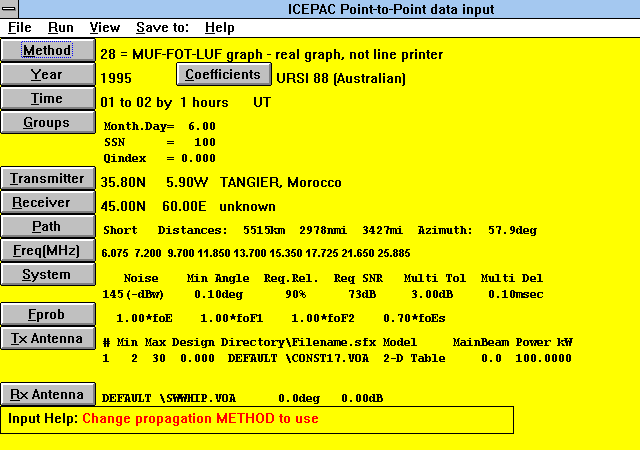Edit the Transmitter location
Screen dimensions: 640x450
coord(47,179)
